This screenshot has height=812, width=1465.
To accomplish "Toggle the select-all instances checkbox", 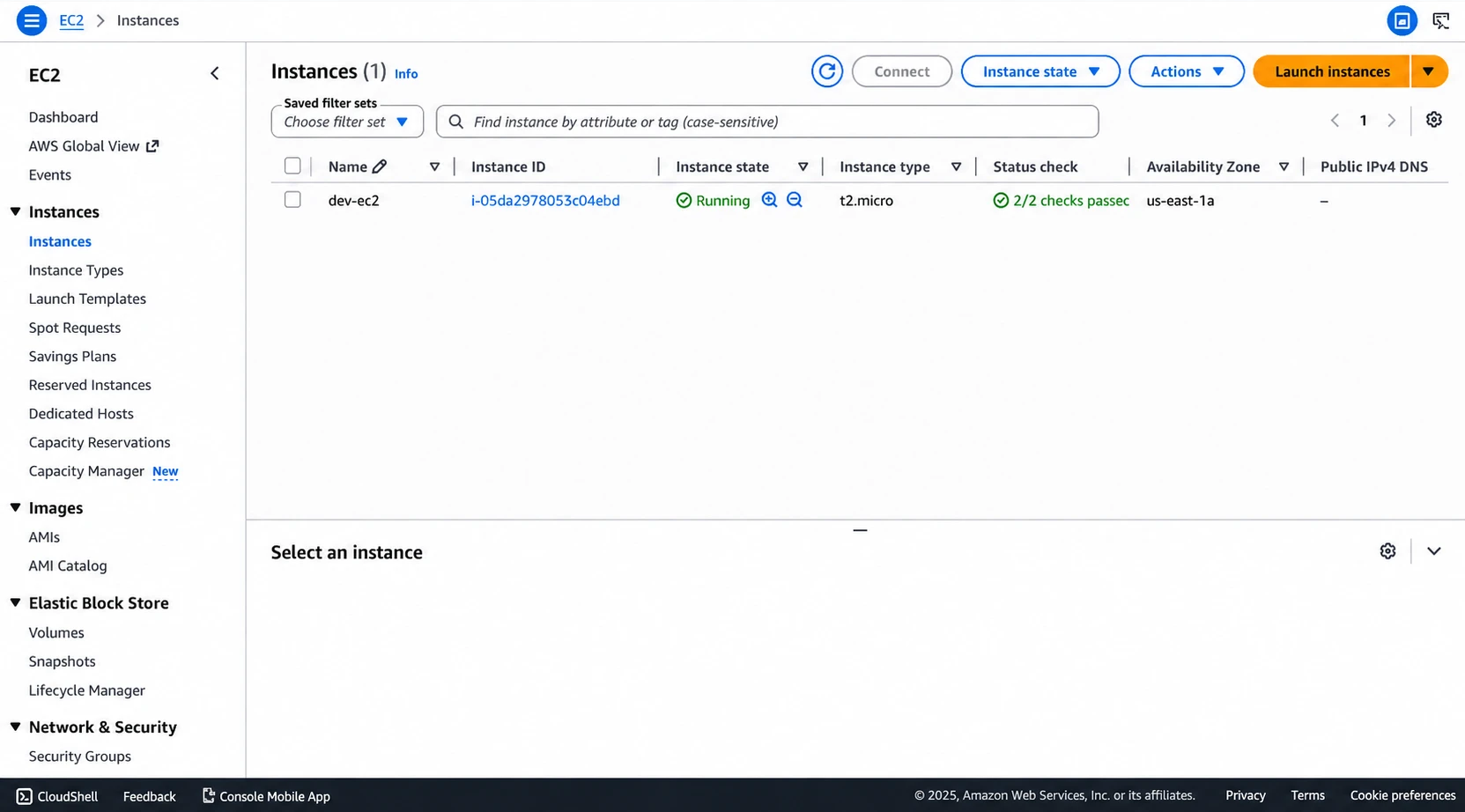I will (292, 166).
